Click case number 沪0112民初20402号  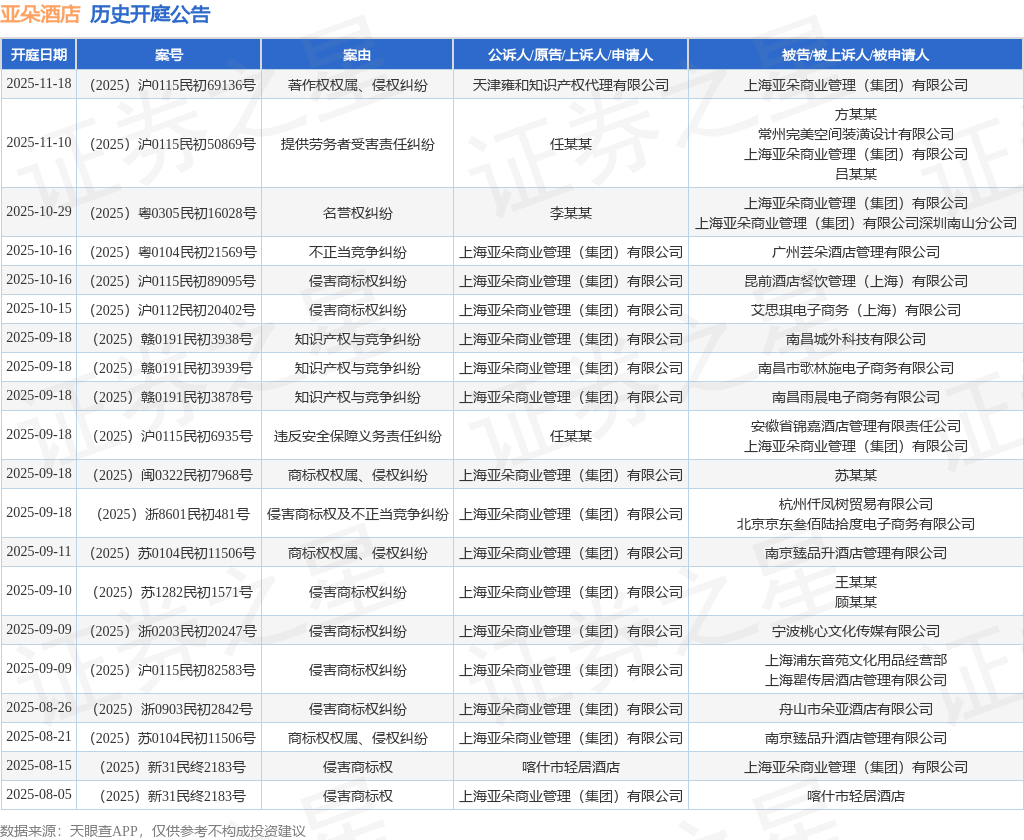(x=172, y=310)
